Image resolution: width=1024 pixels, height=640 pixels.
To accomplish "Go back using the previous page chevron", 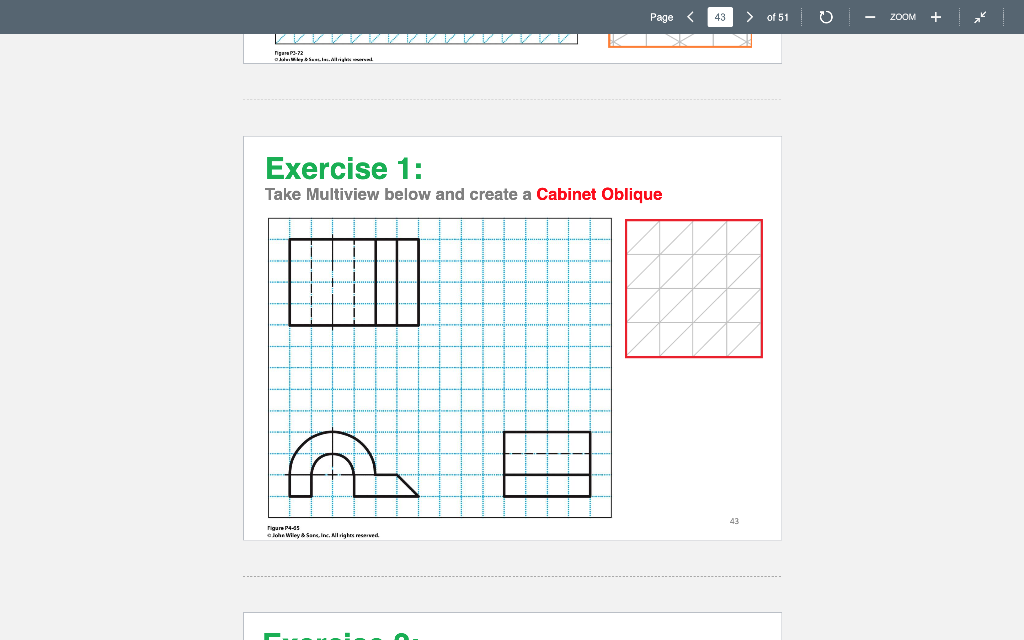I will (x=689, y=16).
